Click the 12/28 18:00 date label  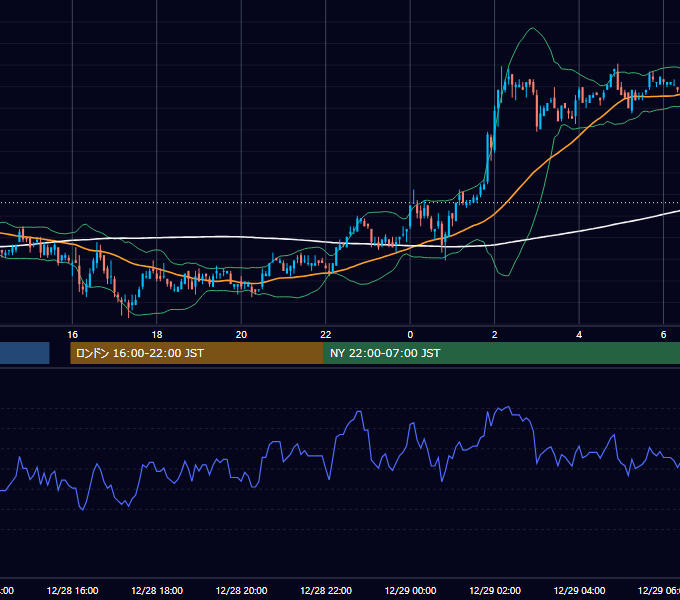point(157,591)
